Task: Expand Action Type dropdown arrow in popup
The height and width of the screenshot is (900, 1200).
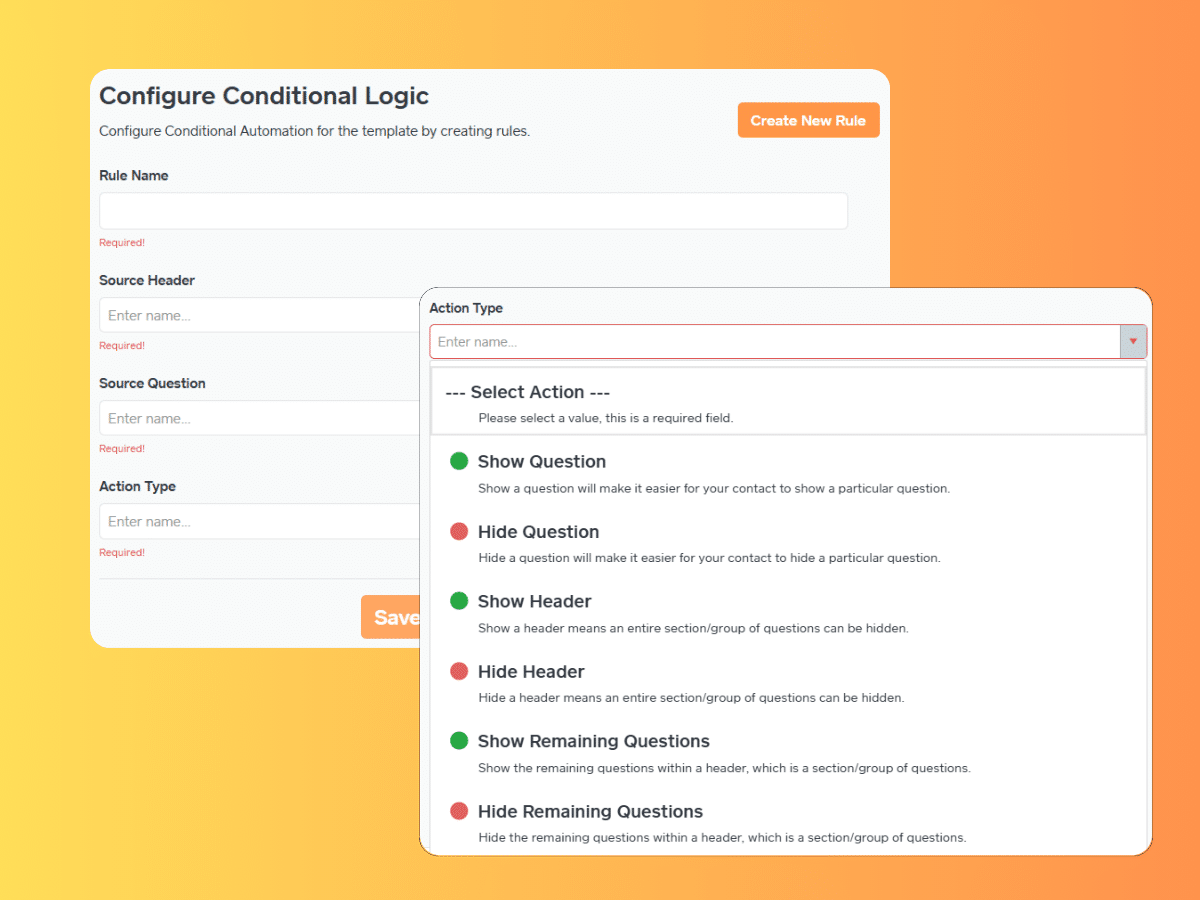Action: (1132, 342)
